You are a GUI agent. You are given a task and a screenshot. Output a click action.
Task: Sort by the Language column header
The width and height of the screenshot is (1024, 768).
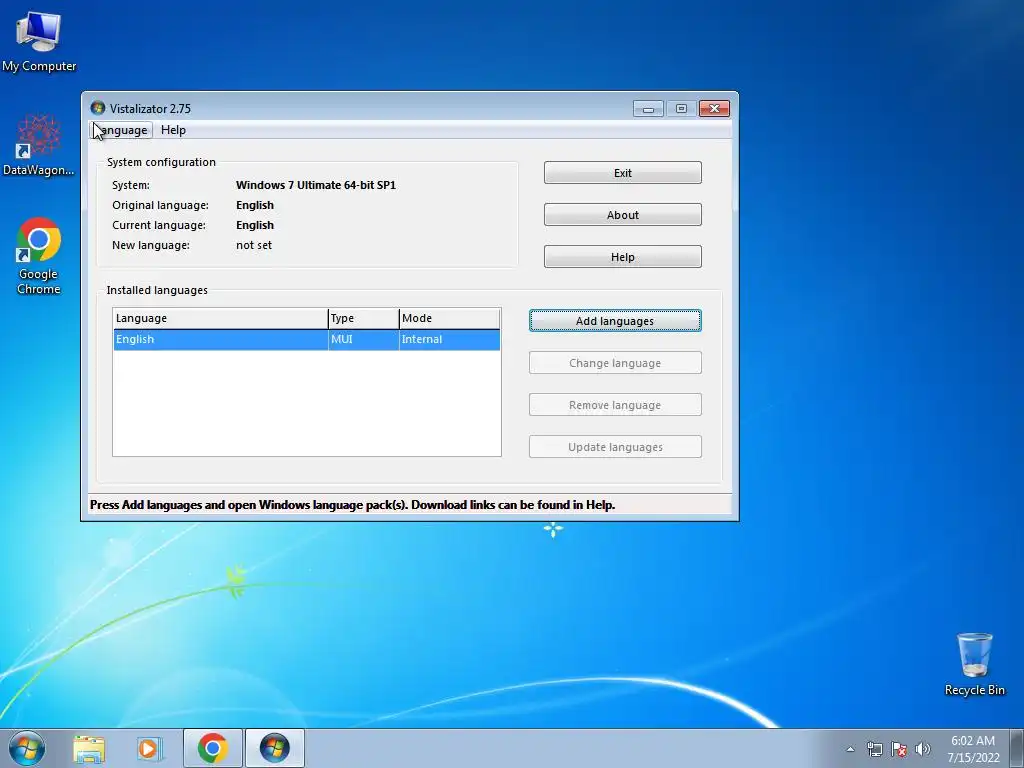[220, 318]
